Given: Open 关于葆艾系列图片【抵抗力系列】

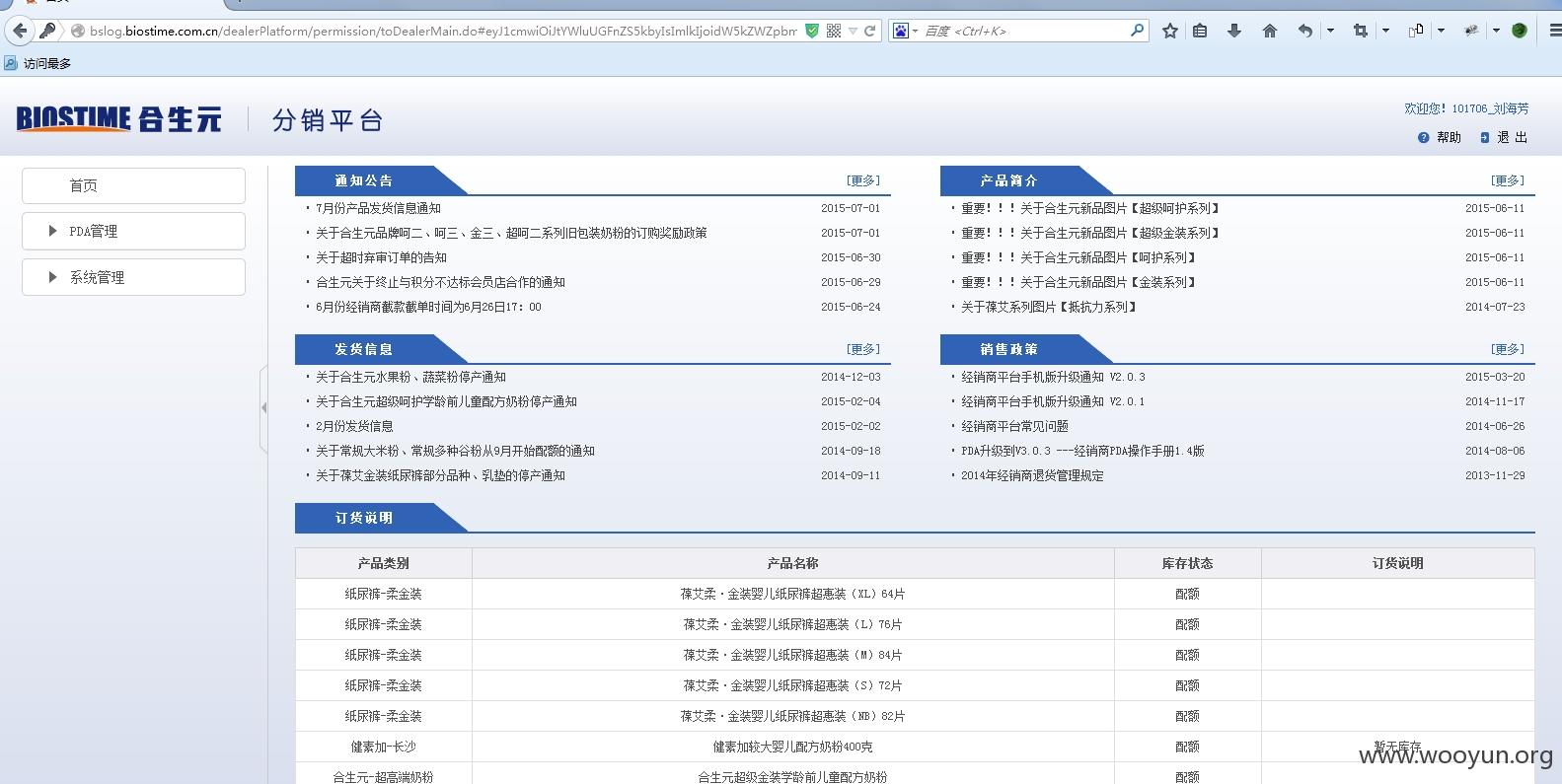Looking at the screenshot, I should [1050, 307].
